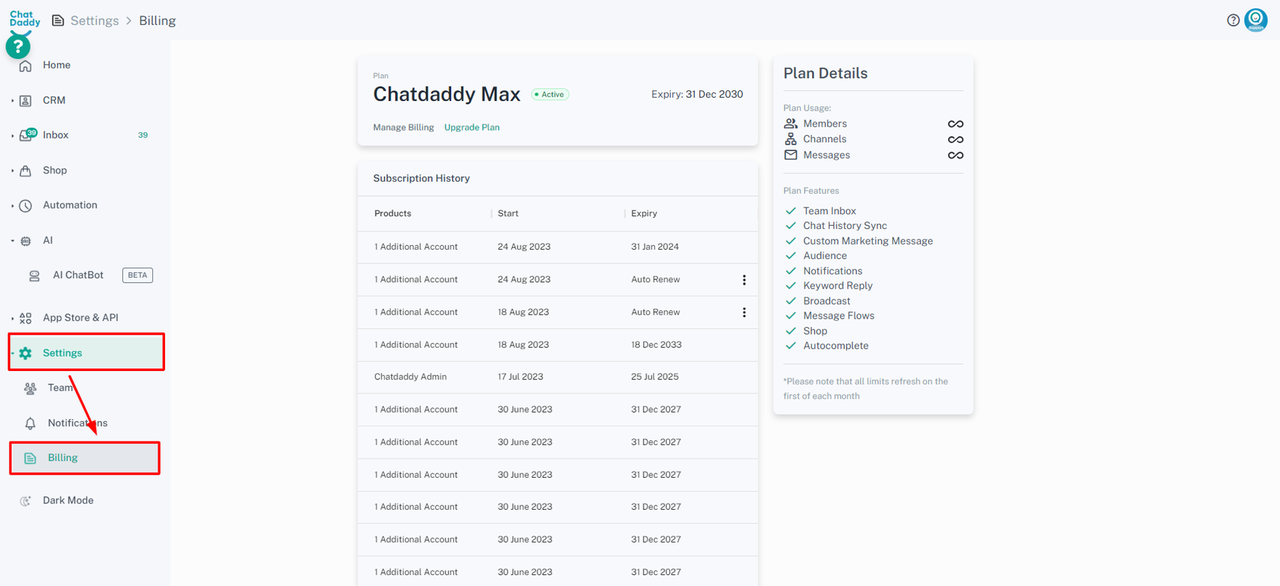Open the Inbox icon with 39 badge
The image size is (1280, 586).
27,135
